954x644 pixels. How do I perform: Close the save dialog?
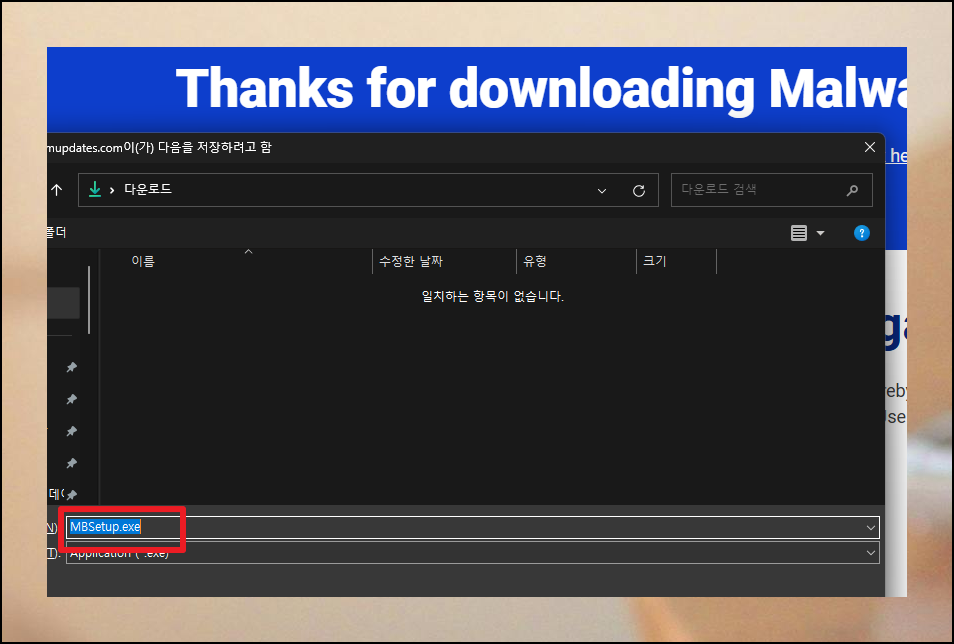(870, 147)
